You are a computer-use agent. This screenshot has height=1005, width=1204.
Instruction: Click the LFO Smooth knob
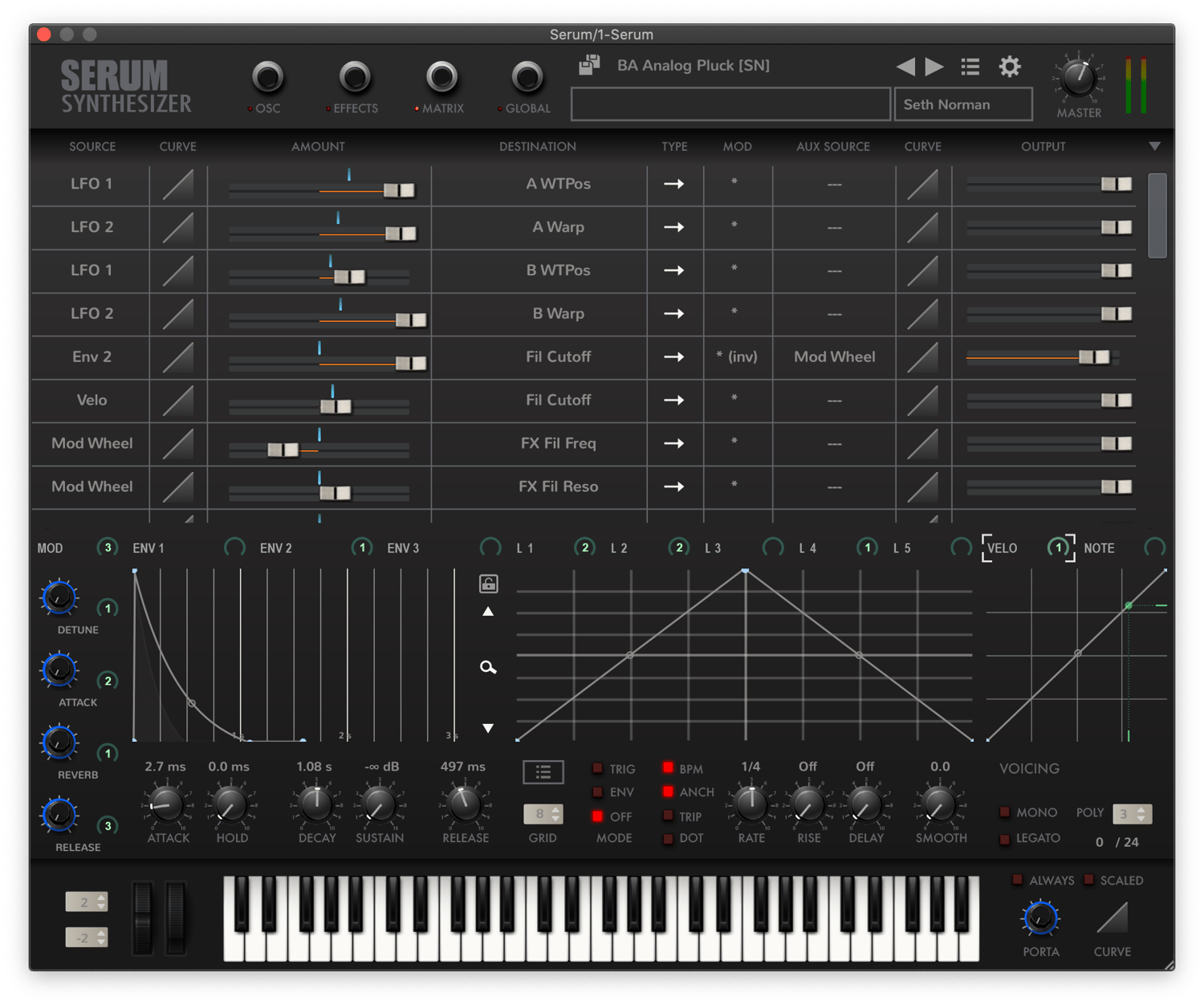938,805
